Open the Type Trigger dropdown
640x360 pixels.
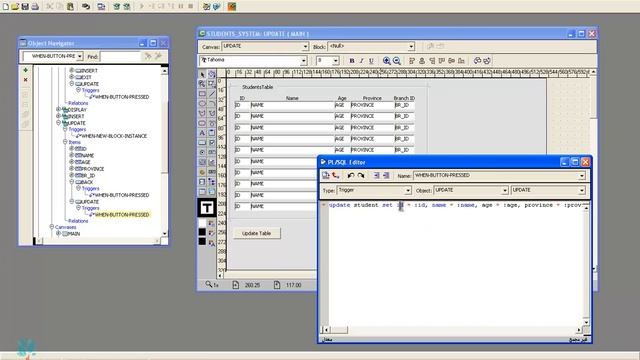[x=407, y=191]
